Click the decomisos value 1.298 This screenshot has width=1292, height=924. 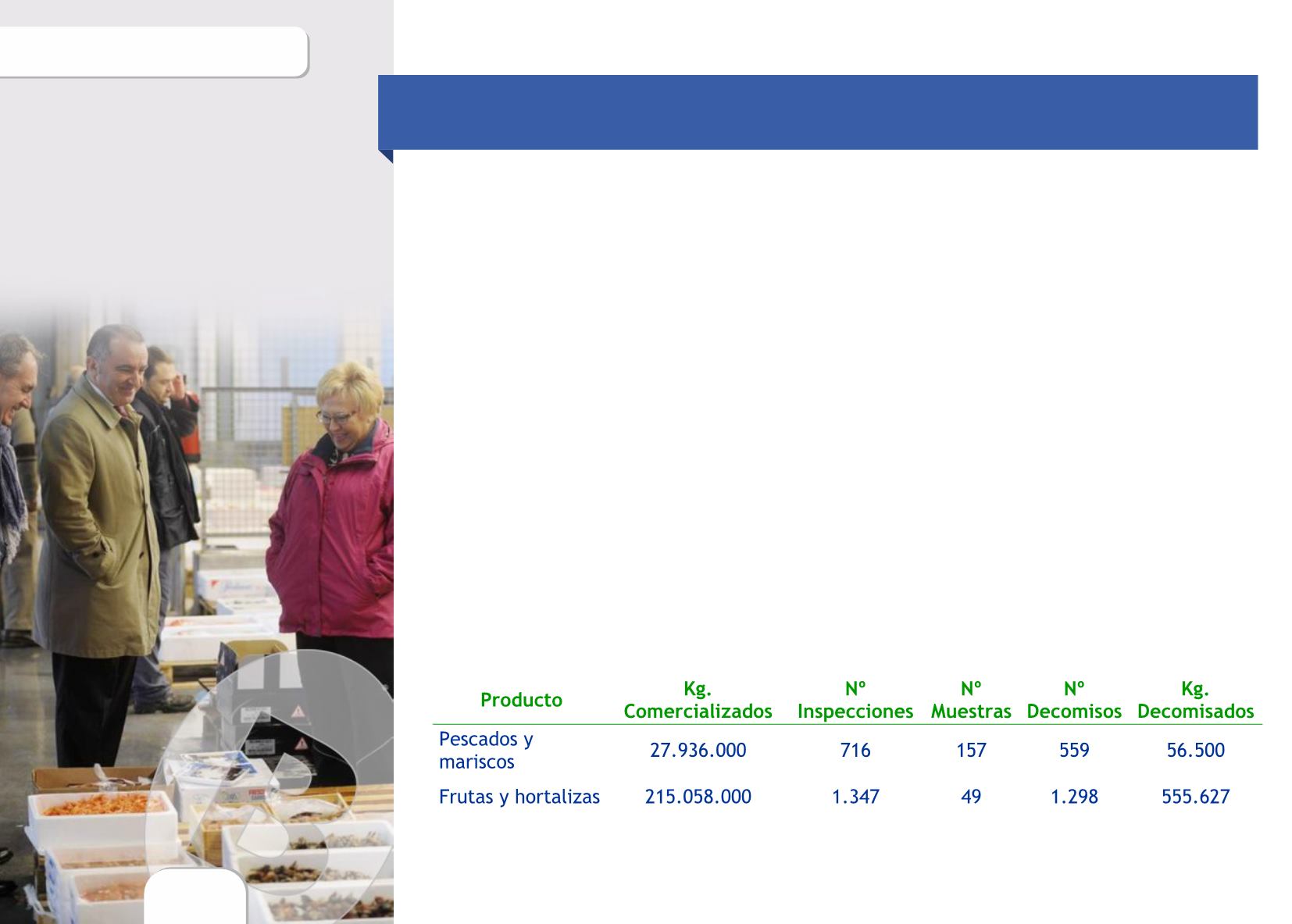[x=1074, y=797]
